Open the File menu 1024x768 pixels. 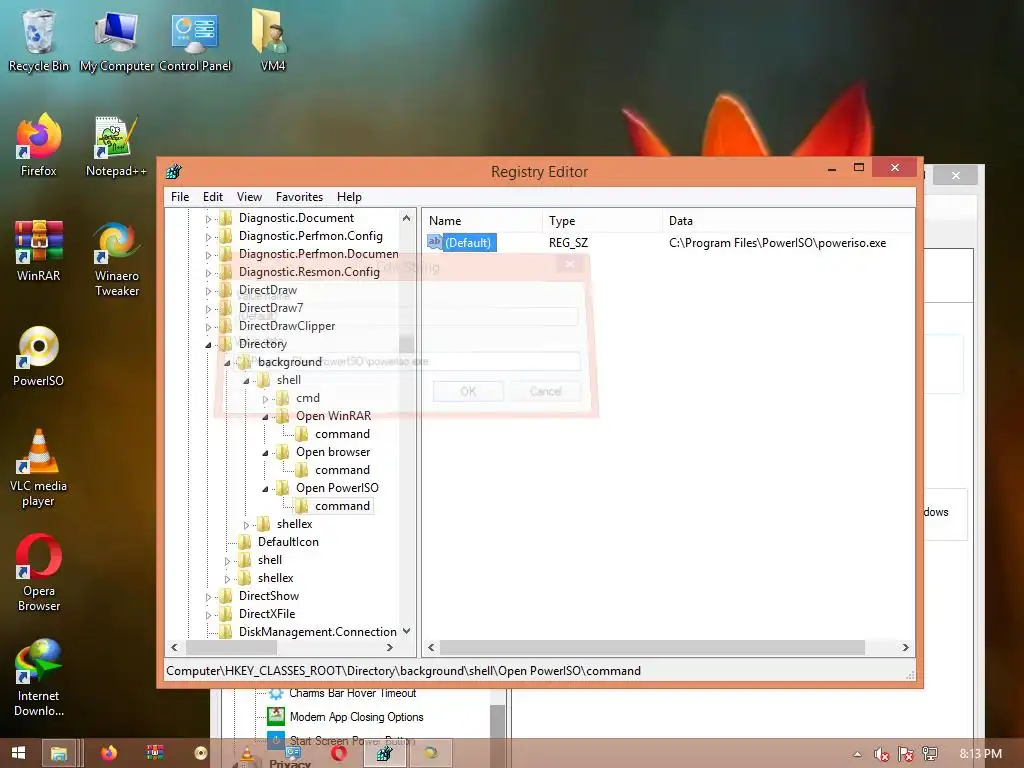pyautogui.click(x=180, y=197)
